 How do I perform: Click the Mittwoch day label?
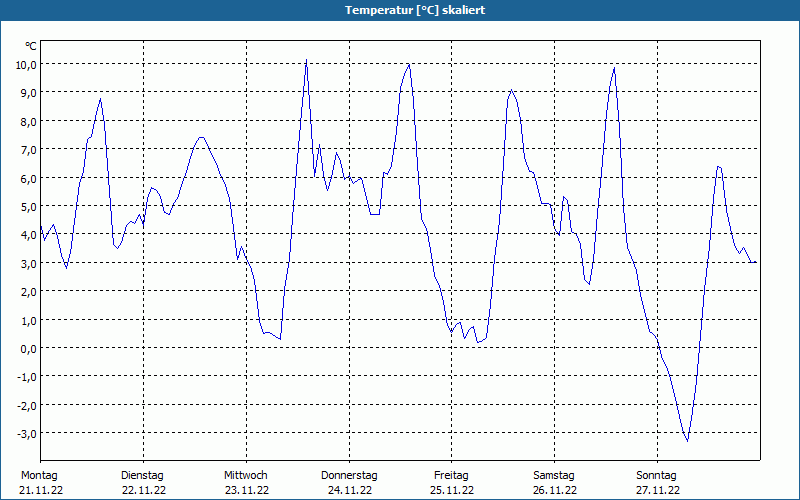(245, 476)
